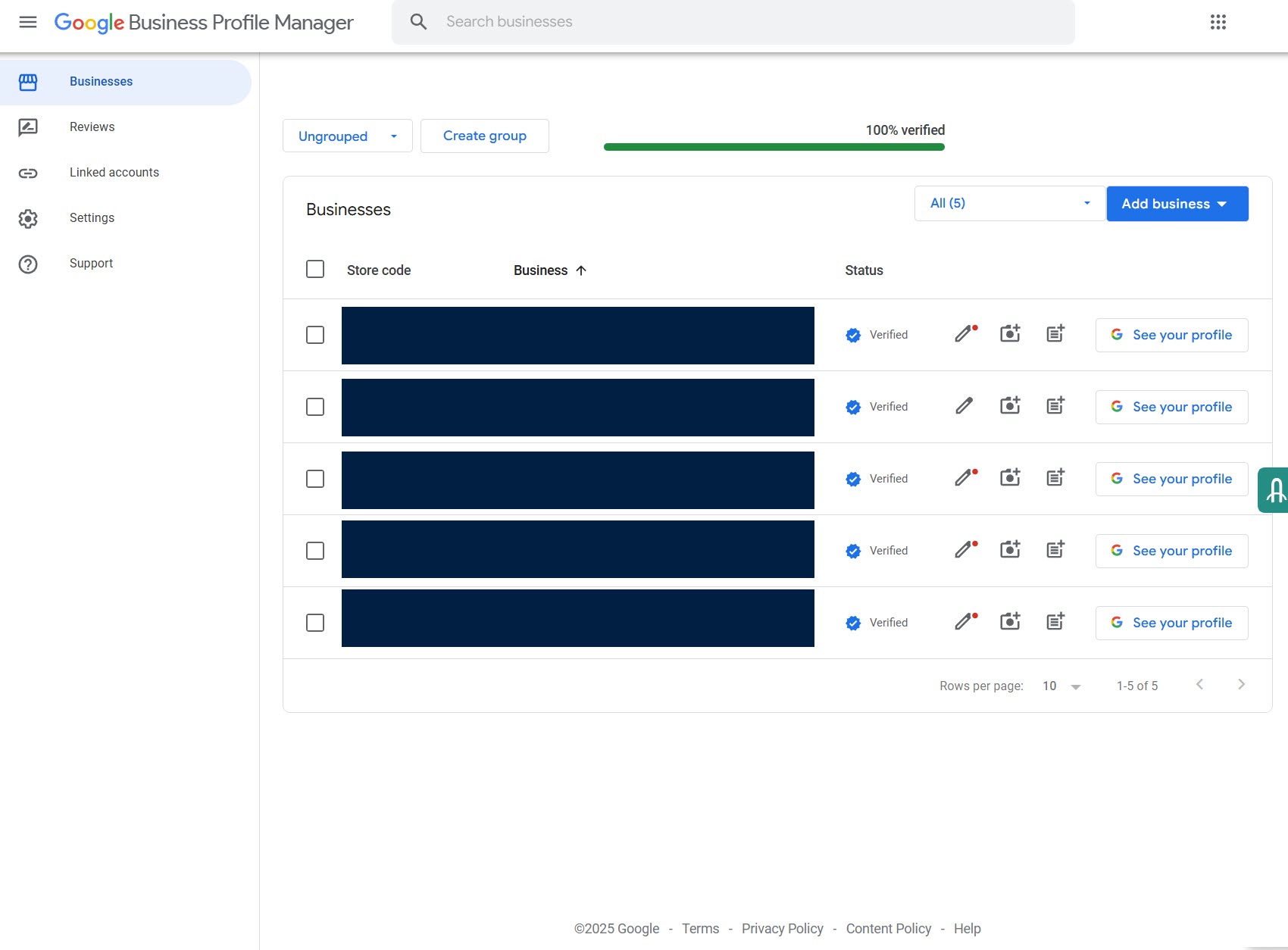1288x950 pixels.
Task: Edit the third business with the pencil icon
Action: click(964, 478)
